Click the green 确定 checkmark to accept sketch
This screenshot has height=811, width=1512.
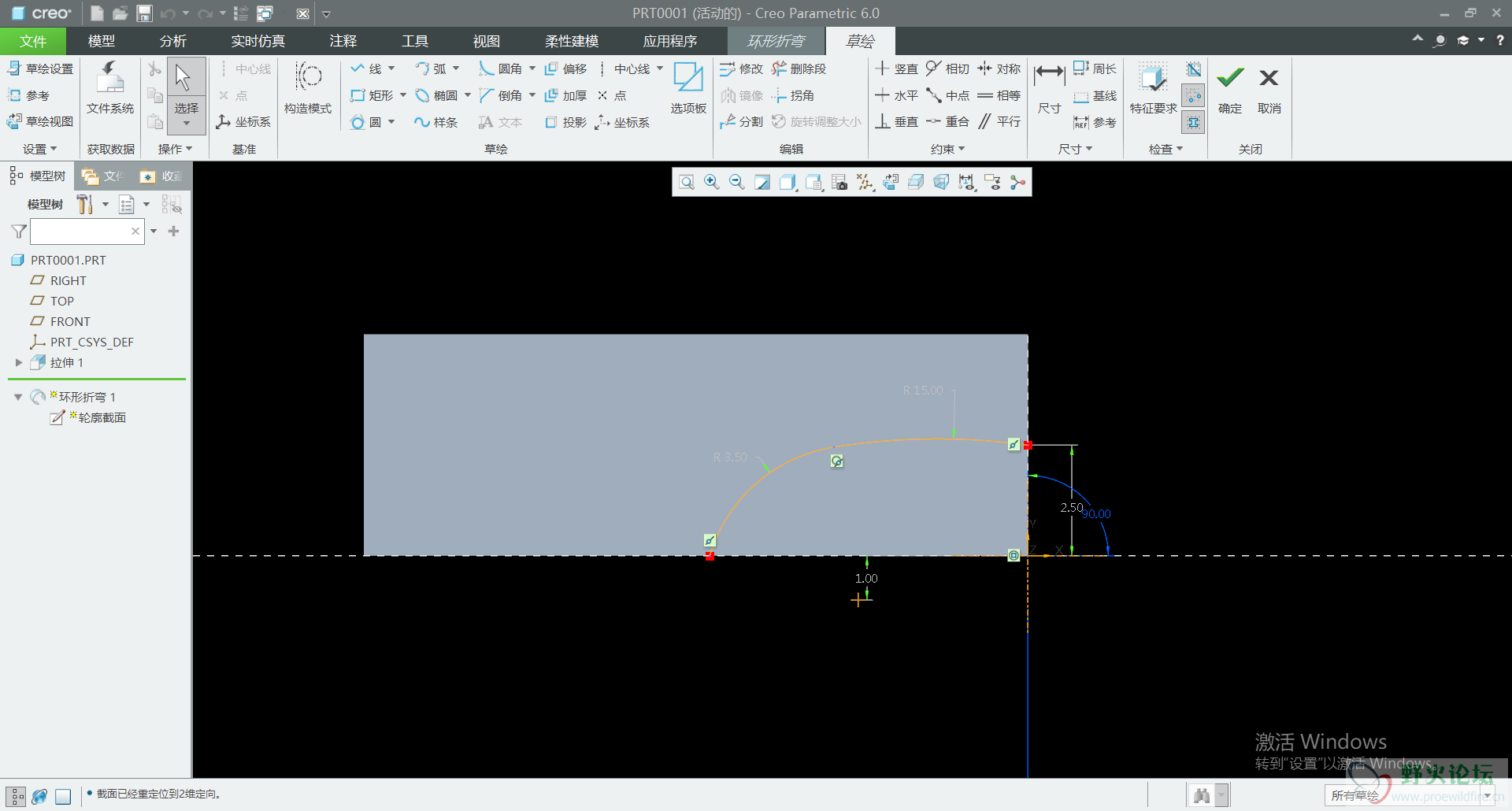point(1229,89)
